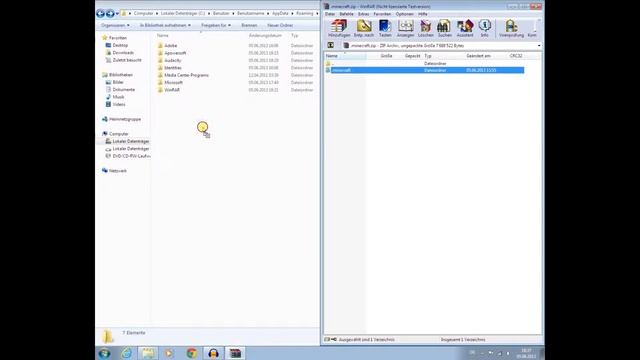
Task: Click the Suchen binoculars icon
Action: (444, 28)
